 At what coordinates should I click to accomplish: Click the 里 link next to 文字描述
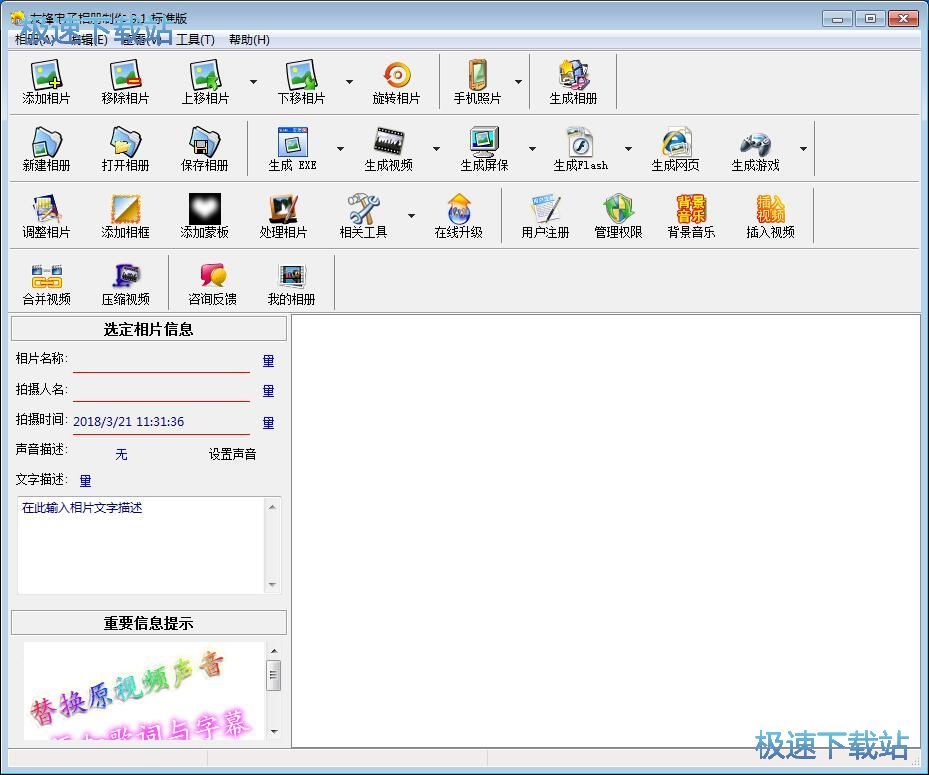click(85, 481)
